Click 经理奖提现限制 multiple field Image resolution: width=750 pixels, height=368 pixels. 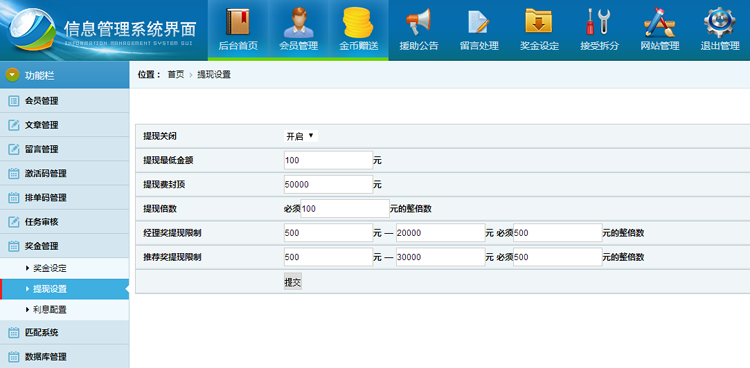[558, 233]
